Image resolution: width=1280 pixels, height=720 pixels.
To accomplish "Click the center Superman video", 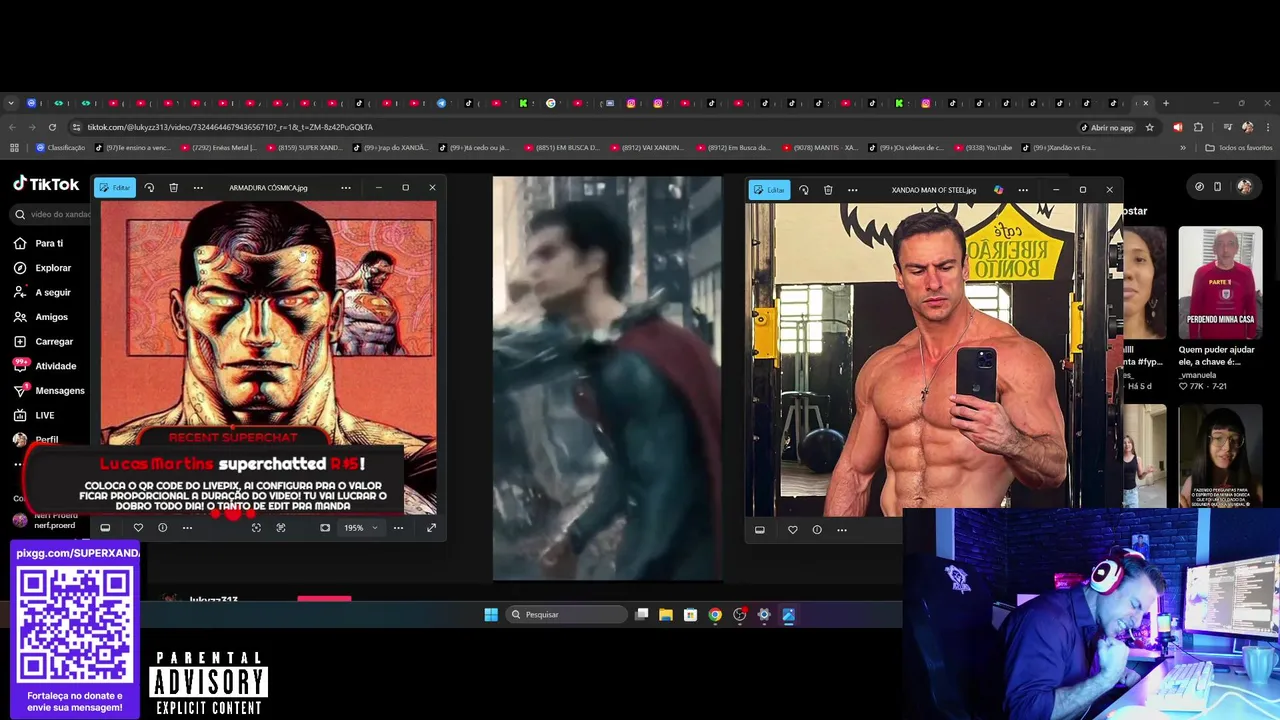I will pyautogui.click(x=607, y=378).
